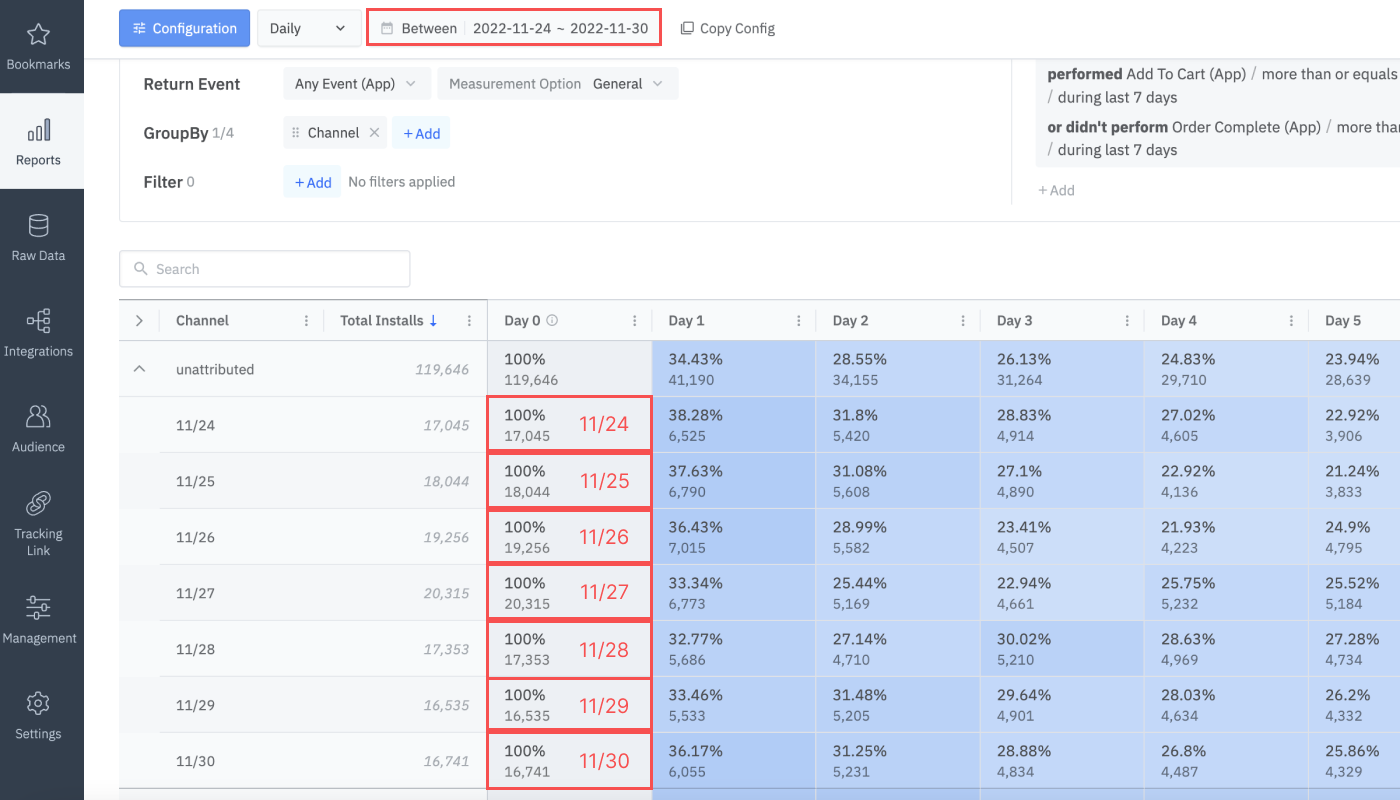Expand all rows with header chevron

139,321
